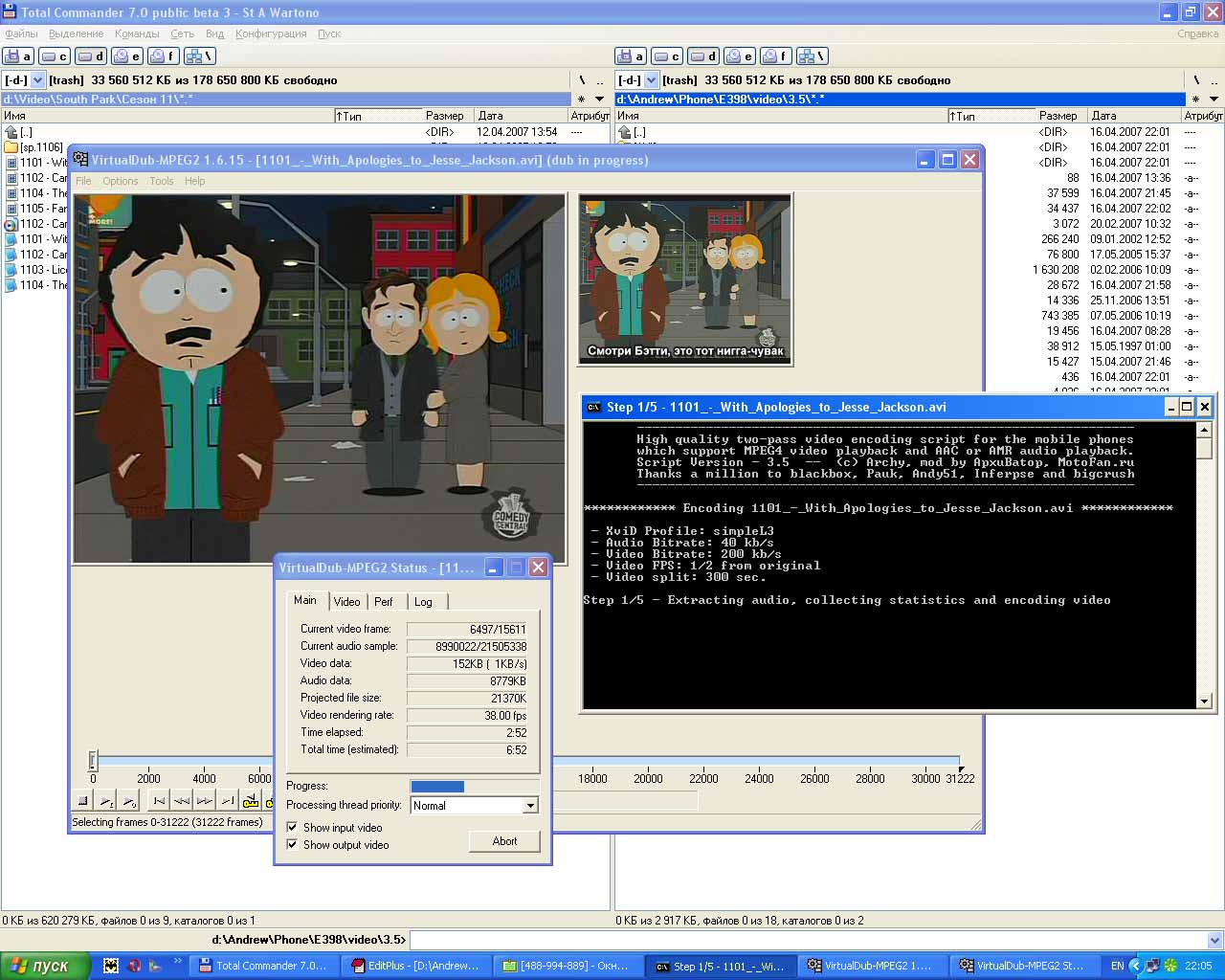Toggle Show input video checkbox
Screen dimensions: 1225x980
point(292,827)
